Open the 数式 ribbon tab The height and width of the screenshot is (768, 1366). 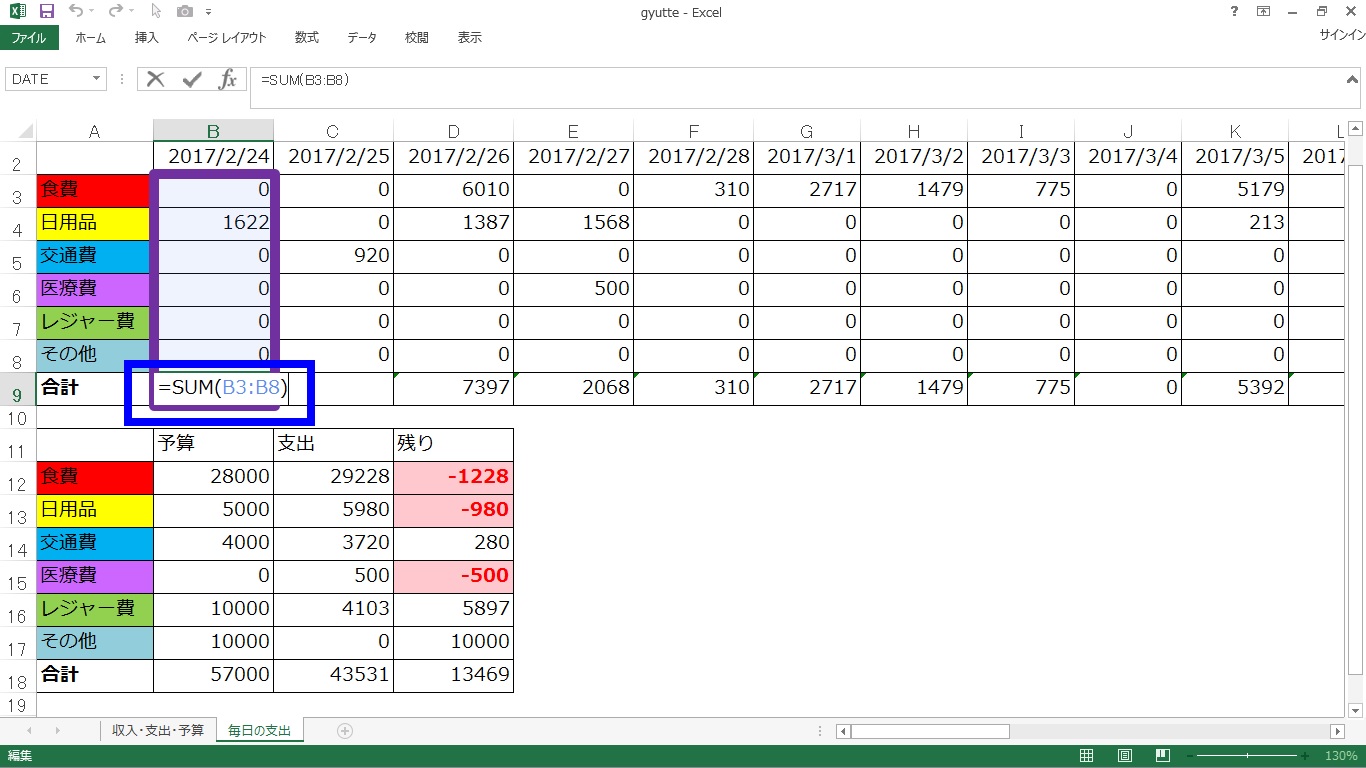307,38
